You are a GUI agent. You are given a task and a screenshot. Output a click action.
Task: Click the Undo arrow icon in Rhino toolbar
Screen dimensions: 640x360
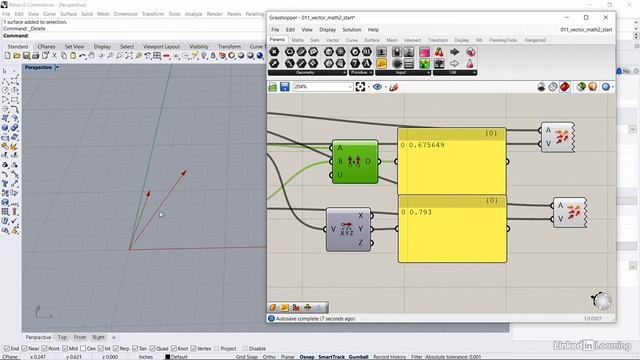[x=82, y=56]
